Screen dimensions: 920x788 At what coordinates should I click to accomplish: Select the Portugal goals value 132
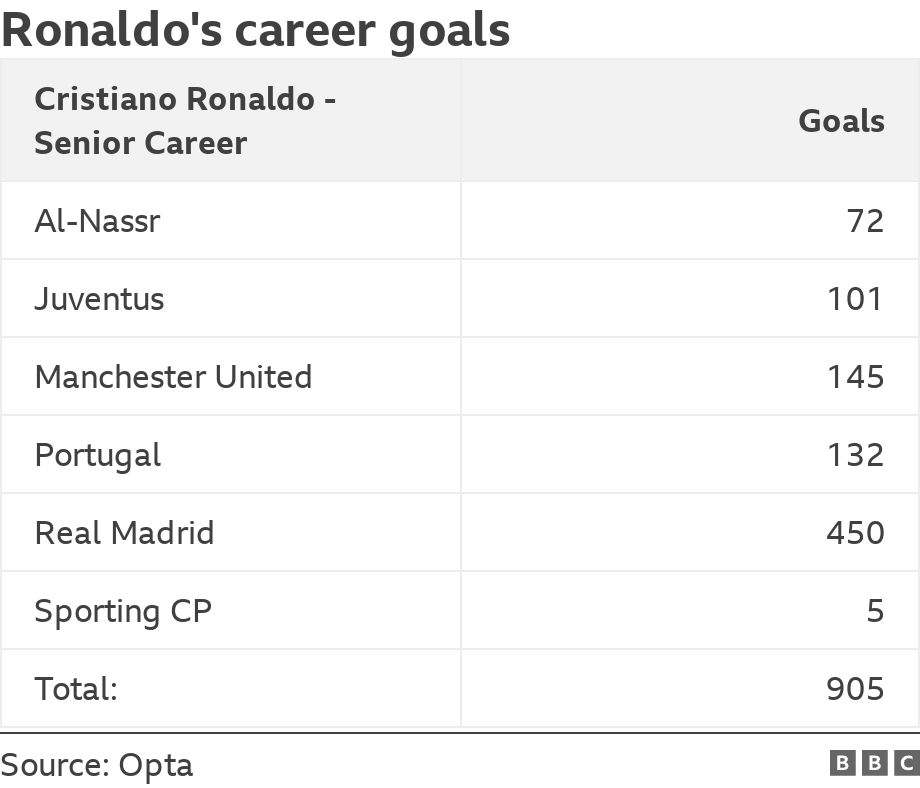click(x=855, y=454)
